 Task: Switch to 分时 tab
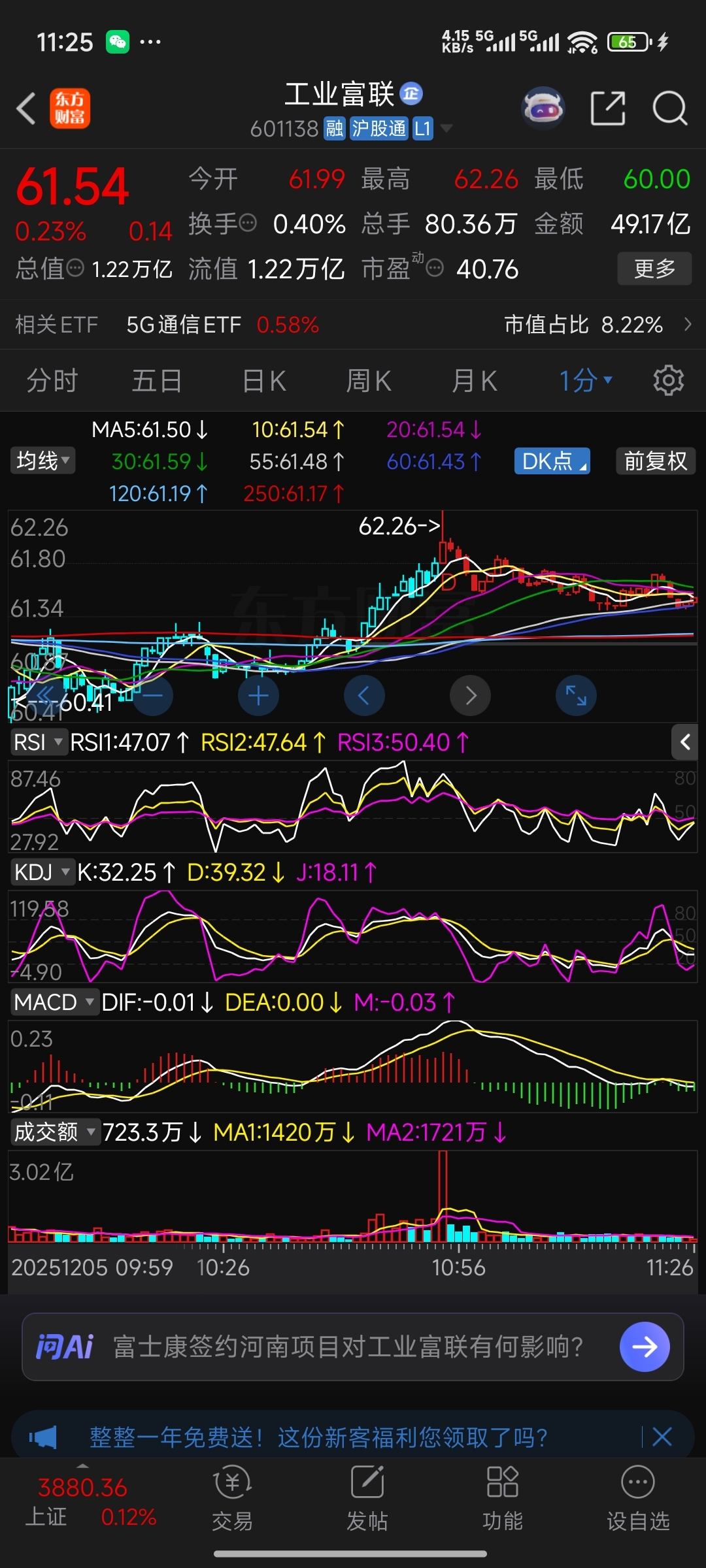point(52,380)
